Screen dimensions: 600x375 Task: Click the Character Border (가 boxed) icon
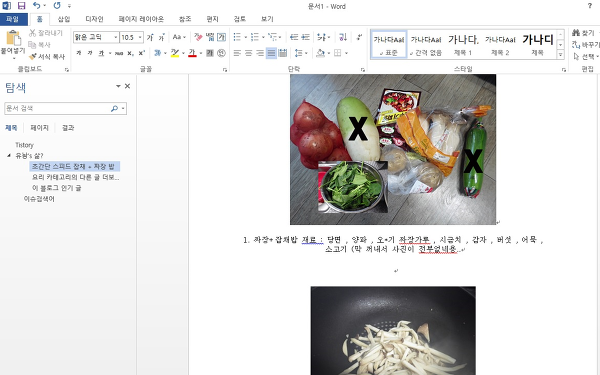click(221, 37)
